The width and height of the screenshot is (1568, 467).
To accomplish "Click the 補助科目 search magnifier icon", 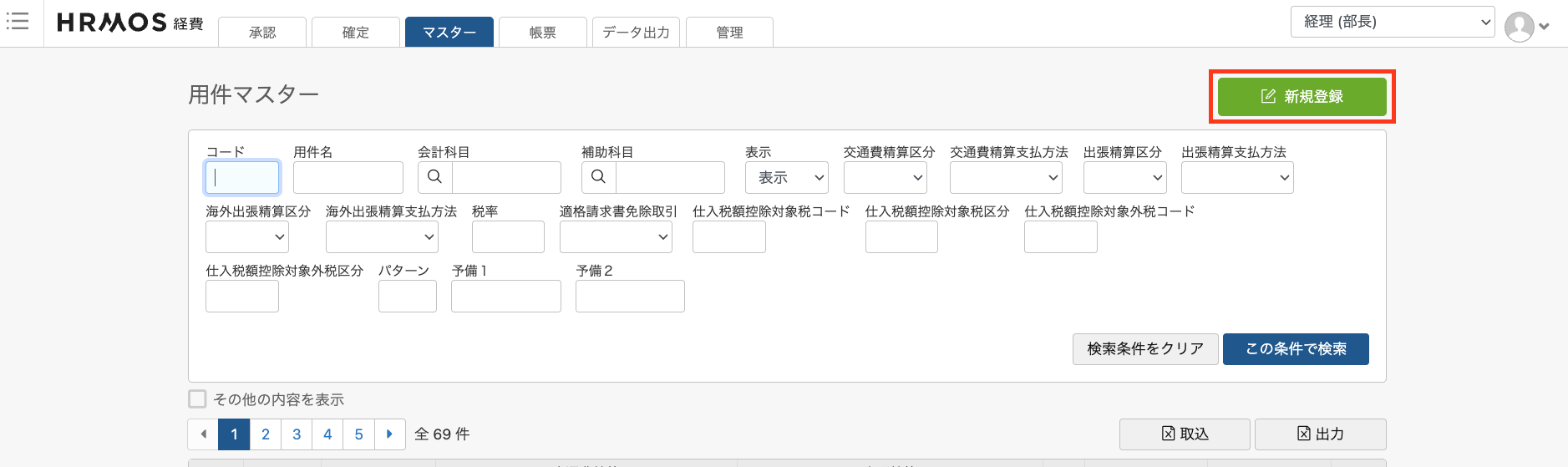I will click(598, 177).
